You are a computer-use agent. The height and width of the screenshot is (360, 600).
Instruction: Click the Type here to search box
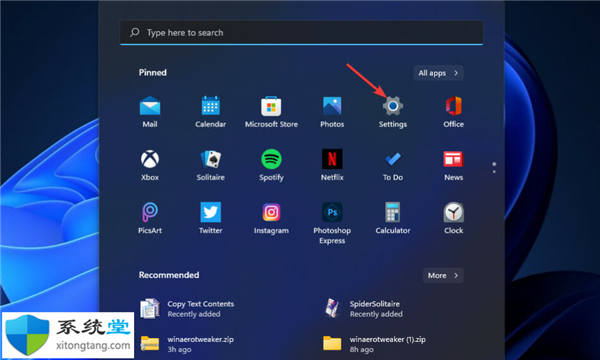[302, 33]
